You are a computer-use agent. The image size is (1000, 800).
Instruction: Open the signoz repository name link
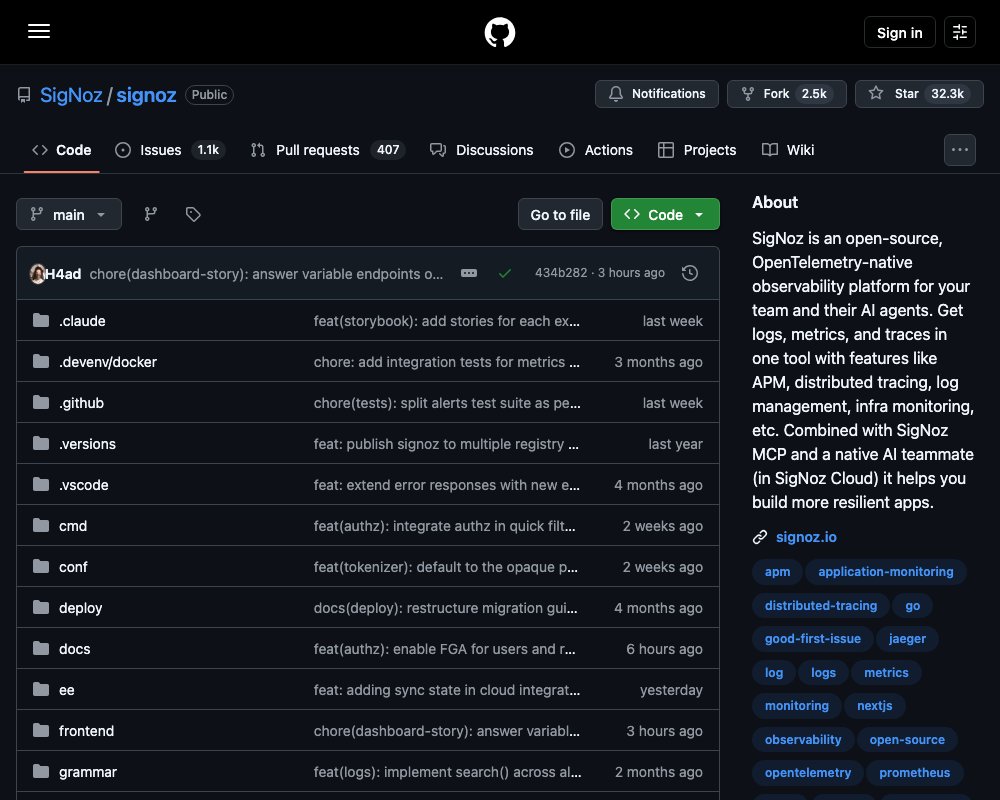(x=146, y=95)
